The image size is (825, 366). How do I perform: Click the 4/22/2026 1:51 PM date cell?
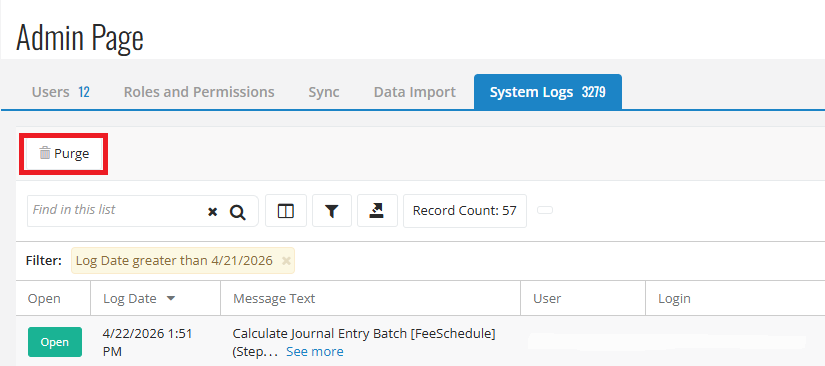147,342
